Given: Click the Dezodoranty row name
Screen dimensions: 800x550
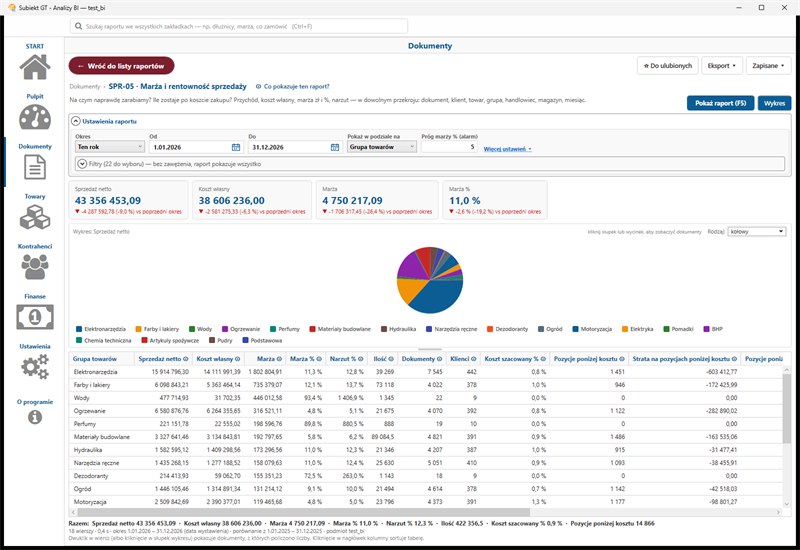Looking at the screenshot, I should coord(91,476).
